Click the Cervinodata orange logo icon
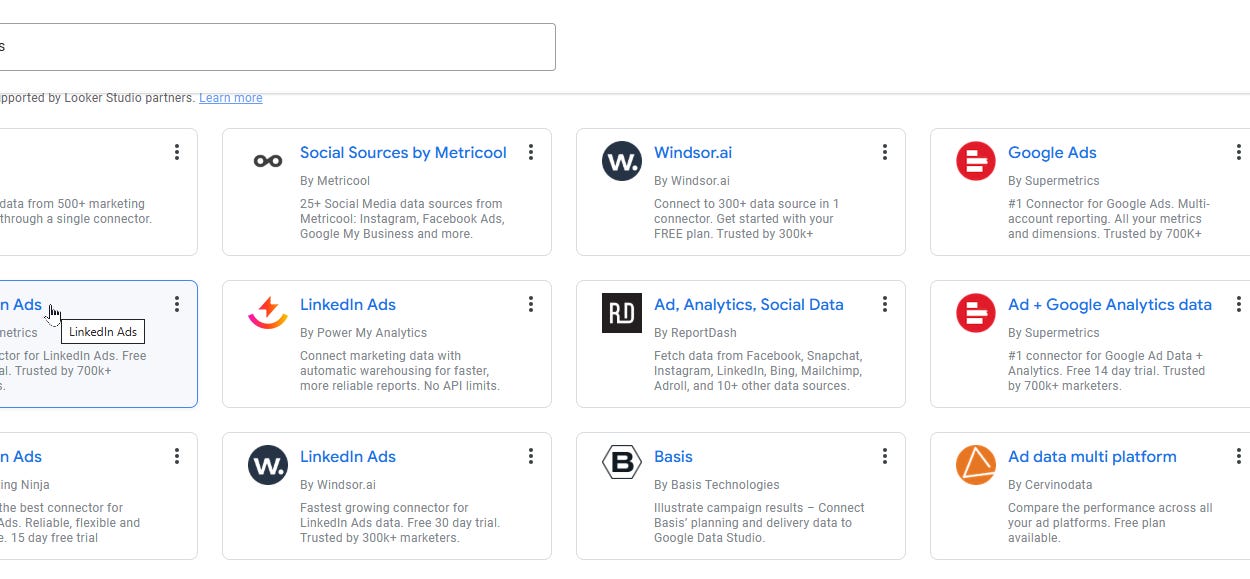Viewport: 1250px width, 579px height. [x=976, y=465]
